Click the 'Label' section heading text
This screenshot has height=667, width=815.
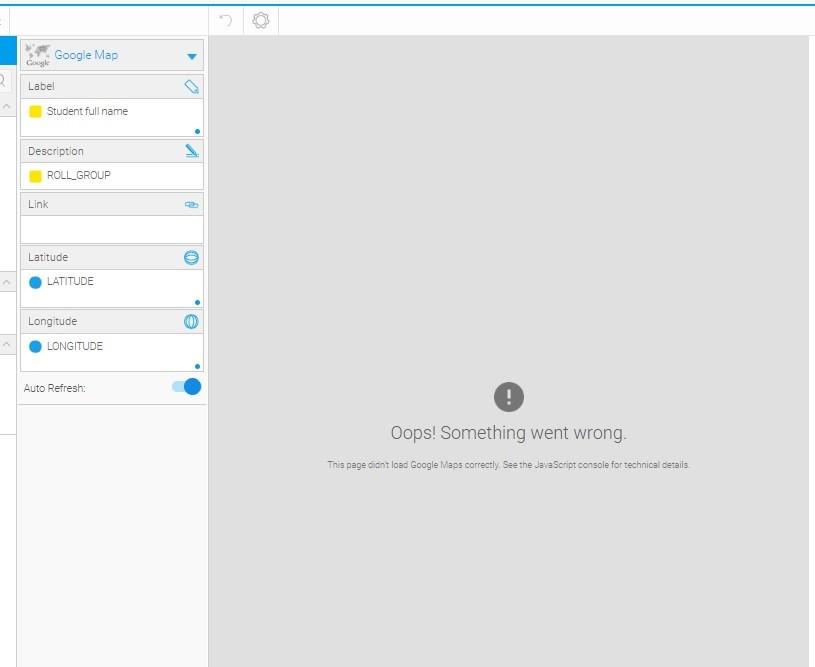click(41, 86)
